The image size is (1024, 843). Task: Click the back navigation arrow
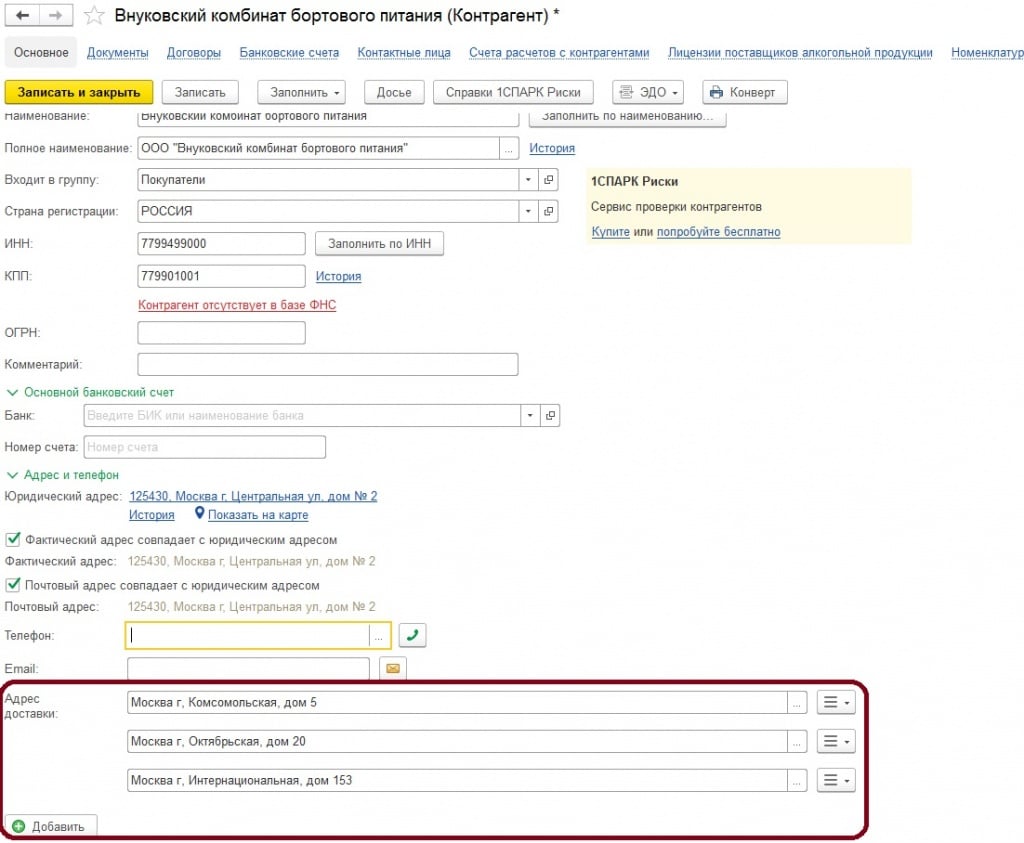(23, 16)
